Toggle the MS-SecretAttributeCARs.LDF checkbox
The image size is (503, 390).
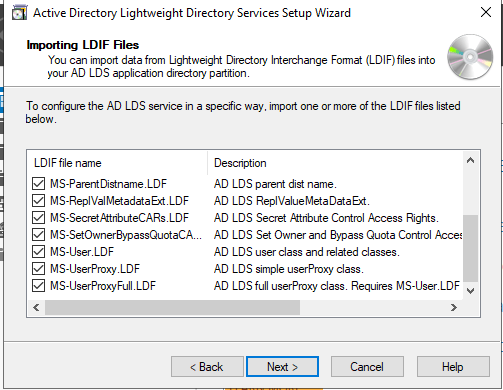coord(39,218)
